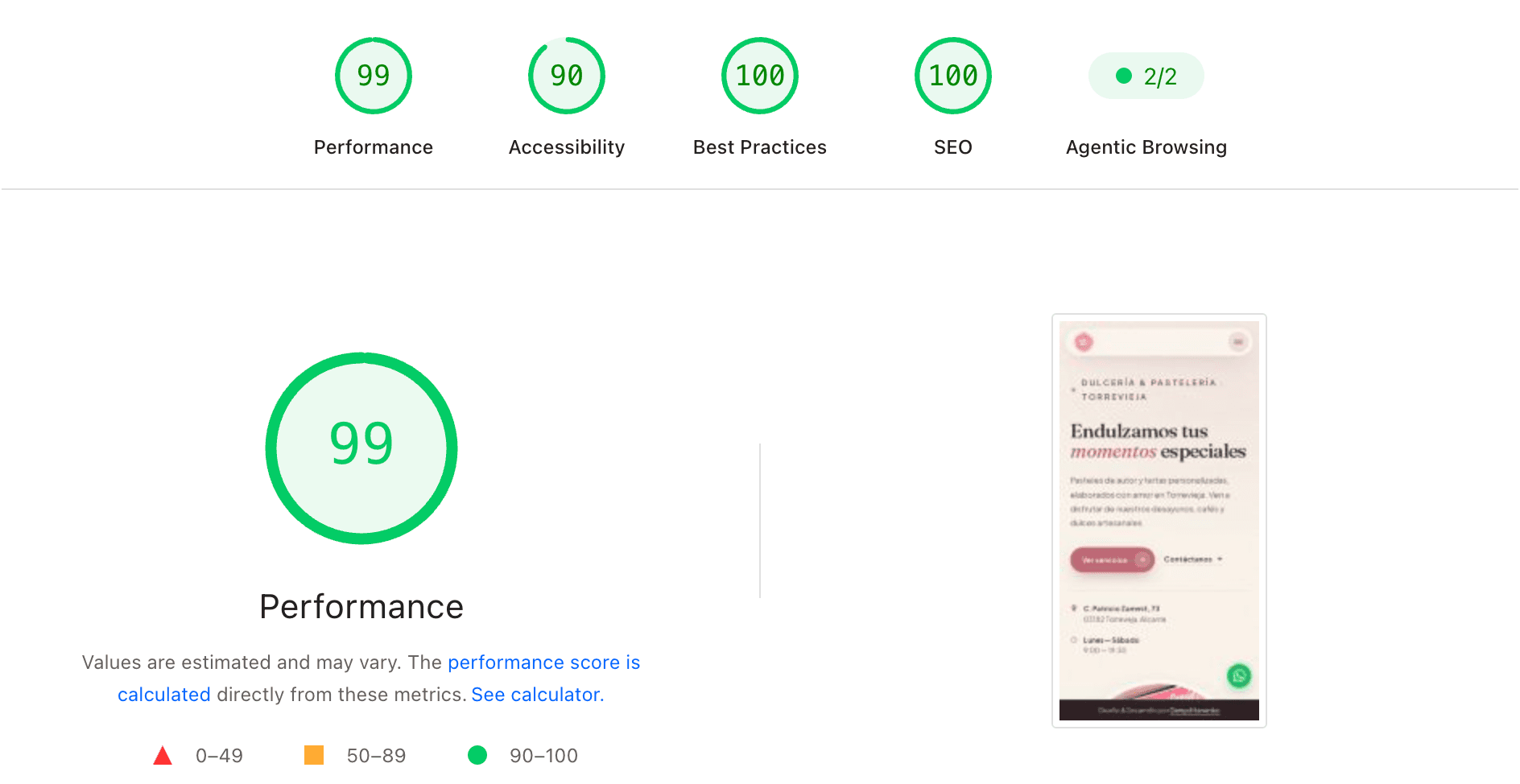The image size is (1520, 784).
Task: Click the Accessibility score gauge showing 90
Action: click(x=567, y=76)
